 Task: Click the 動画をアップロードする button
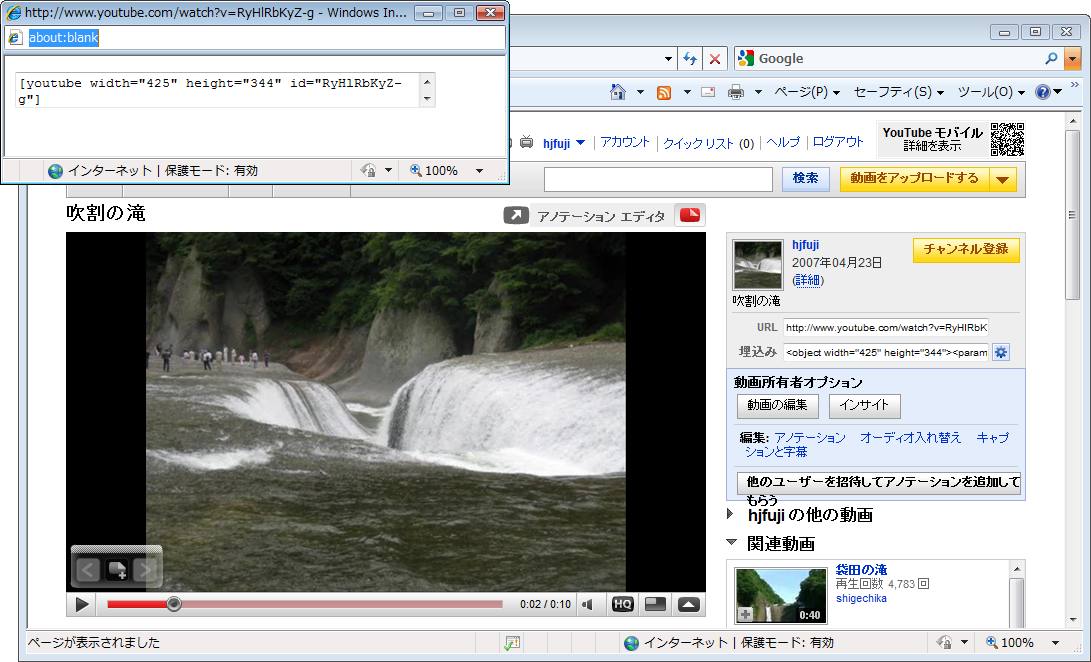coord(914,179)
